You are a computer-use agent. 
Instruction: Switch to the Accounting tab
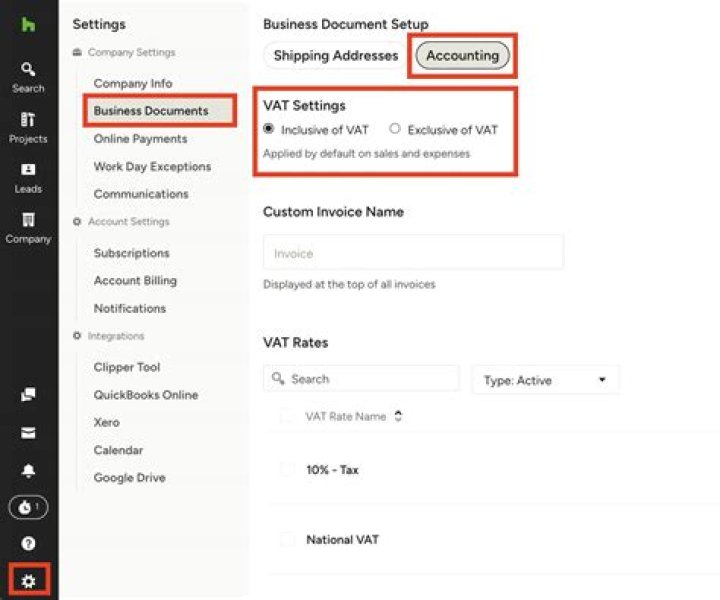click(x=462, y=56)
